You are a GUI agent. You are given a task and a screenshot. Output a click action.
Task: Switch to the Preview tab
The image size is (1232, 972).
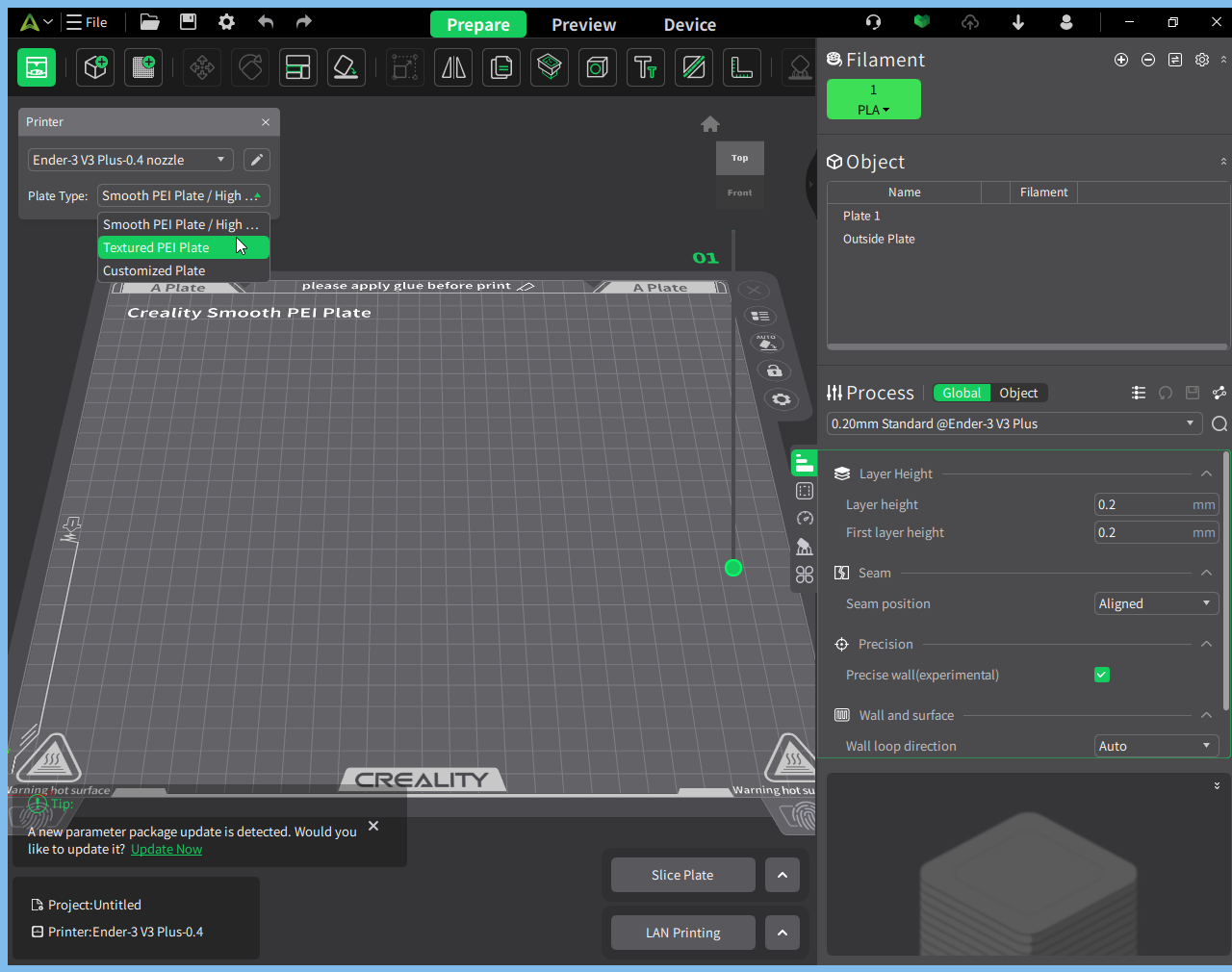click(x=583, y=25)
